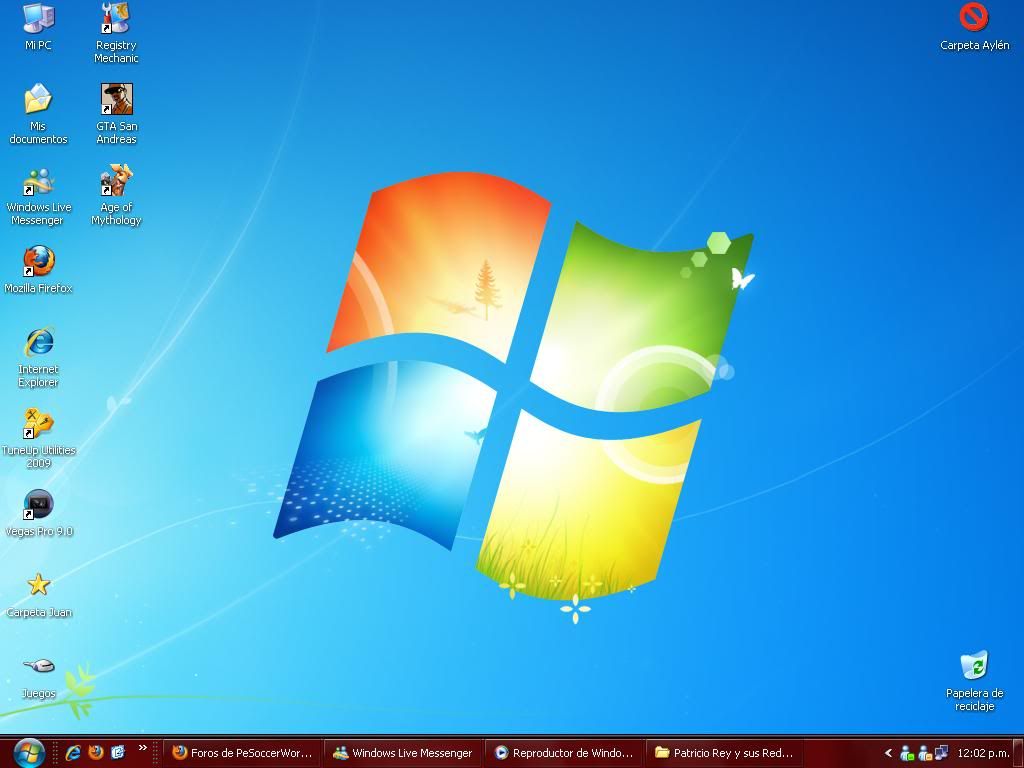1024x768 pixels.
Task: Open the network connection tray icon
Action: [941, 752]
